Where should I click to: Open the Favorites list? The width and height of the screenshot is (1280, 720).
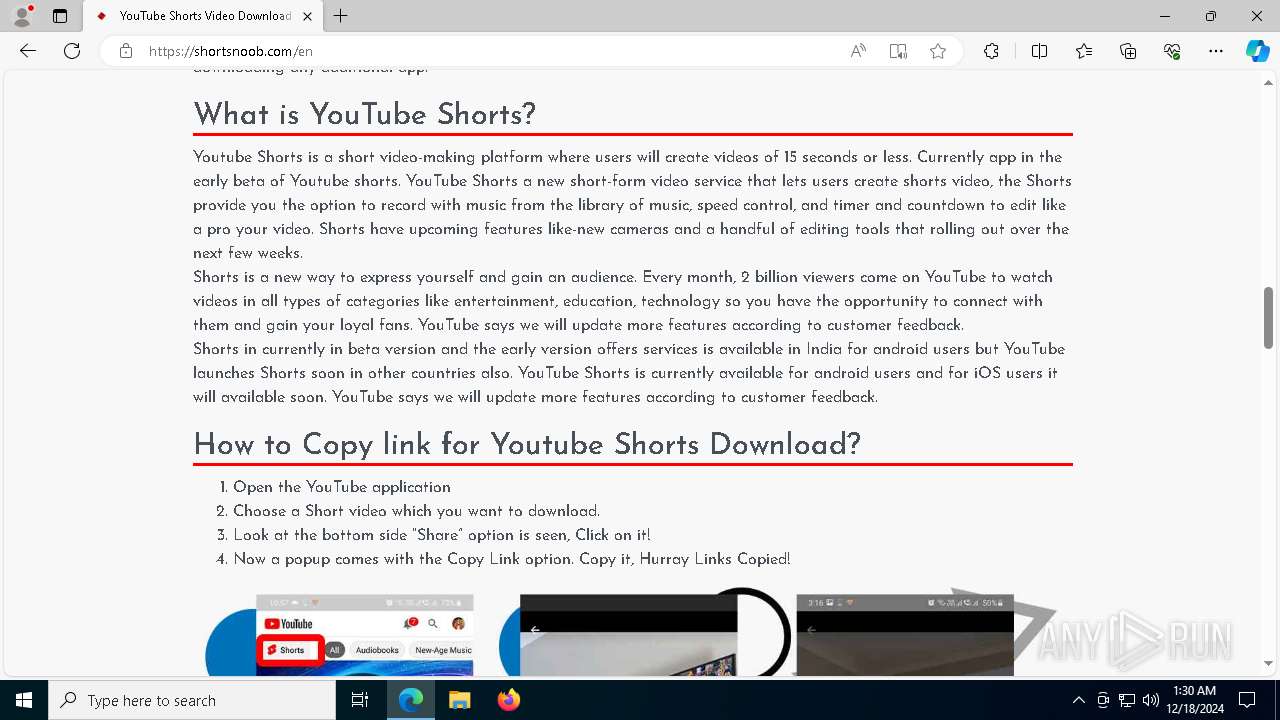1084,51
